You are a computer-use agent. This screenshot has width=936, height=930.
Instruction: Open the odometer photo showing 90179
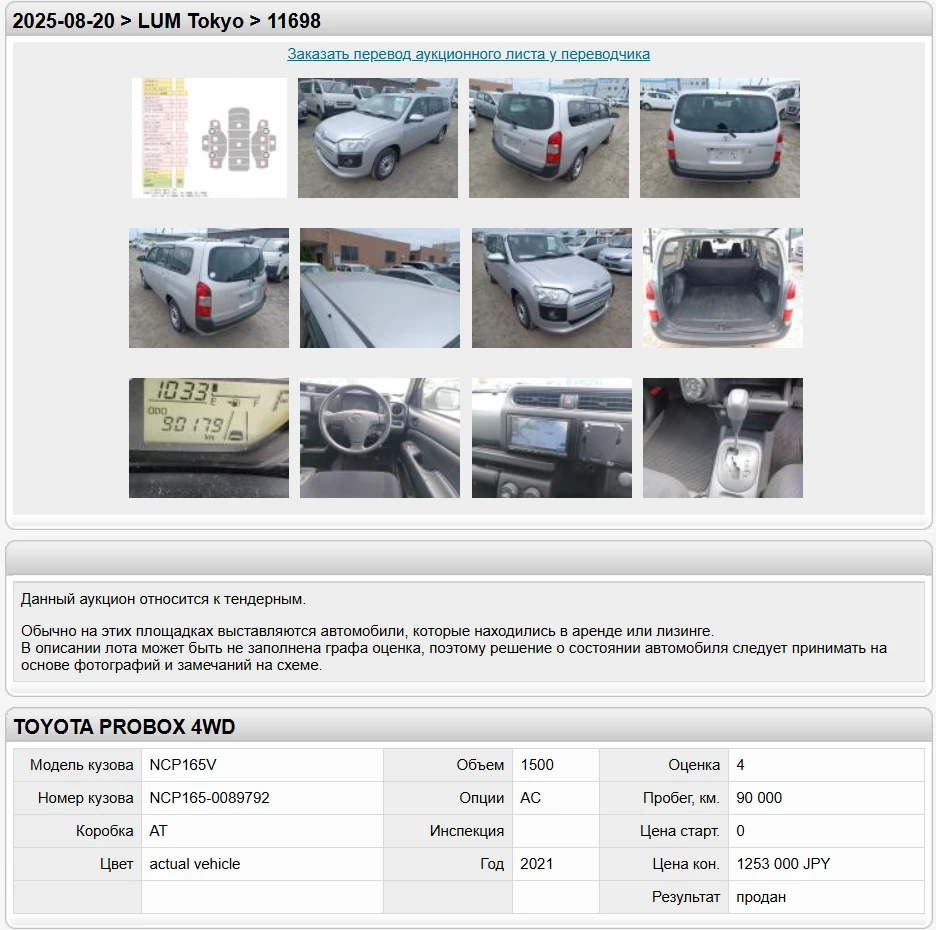209,438
